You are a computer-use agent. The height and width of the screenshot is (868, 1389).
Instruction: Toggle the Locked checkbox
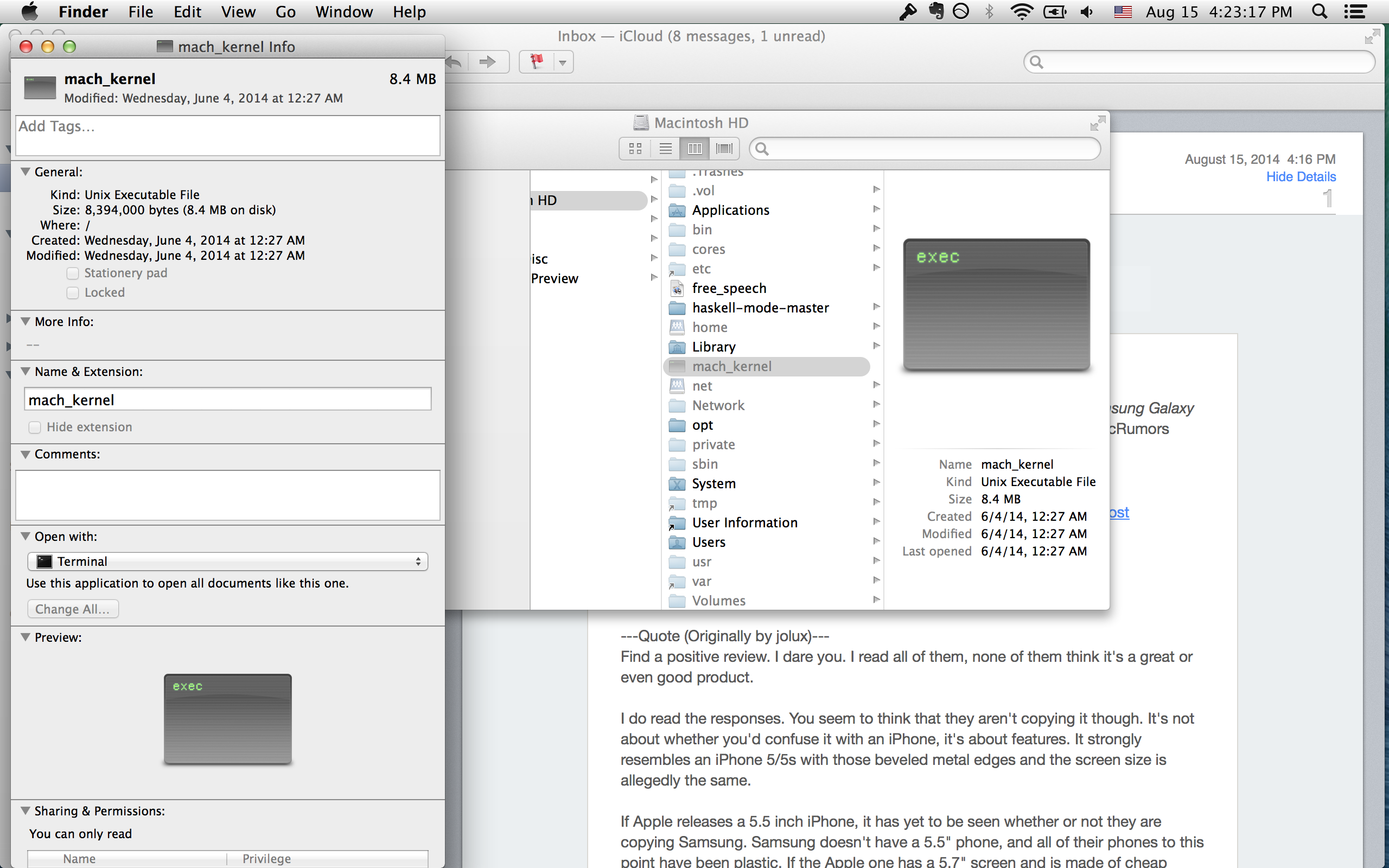point(73,293)
